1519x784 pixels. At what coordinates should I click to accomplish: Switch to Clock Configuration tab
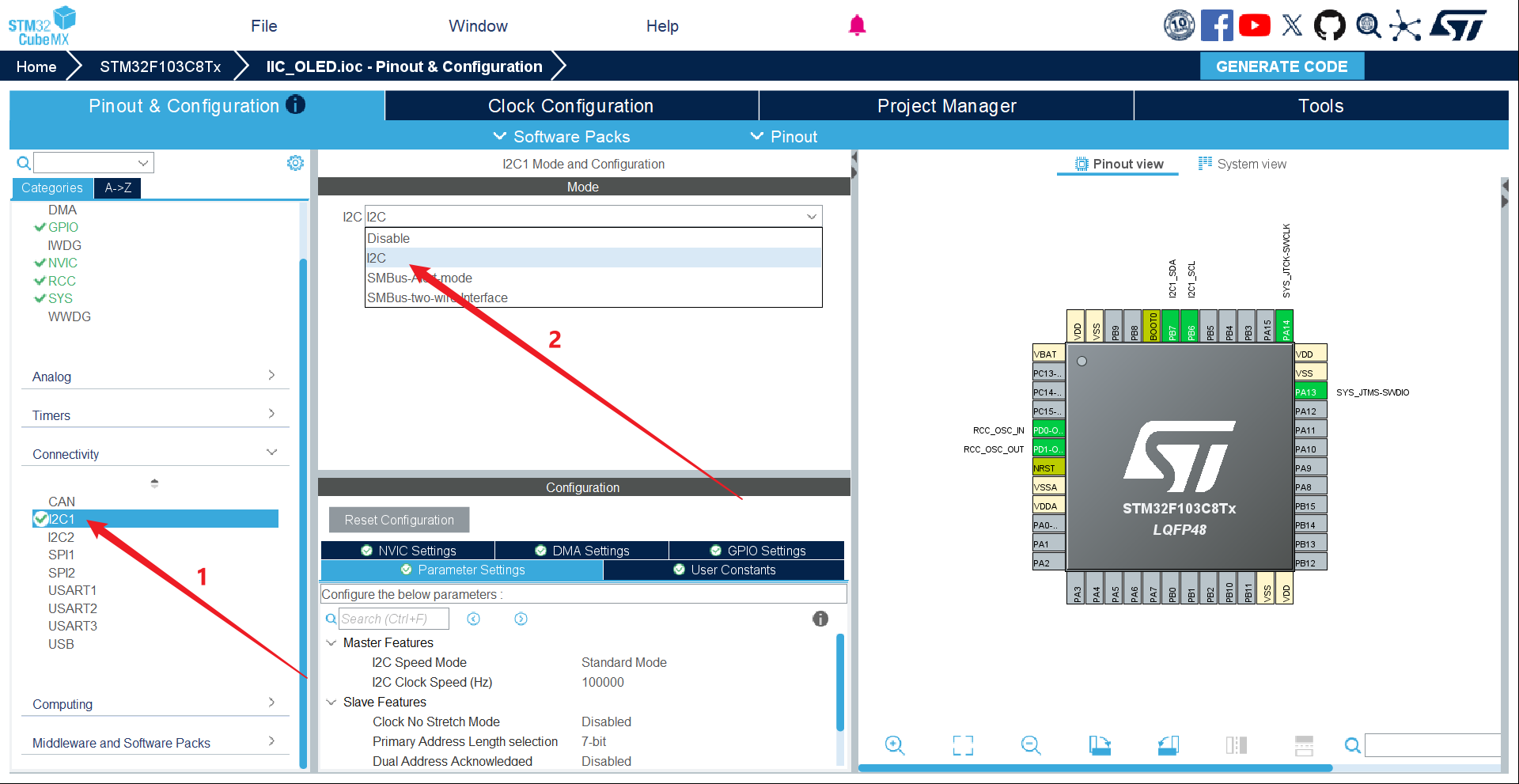(x=571, y=106)
